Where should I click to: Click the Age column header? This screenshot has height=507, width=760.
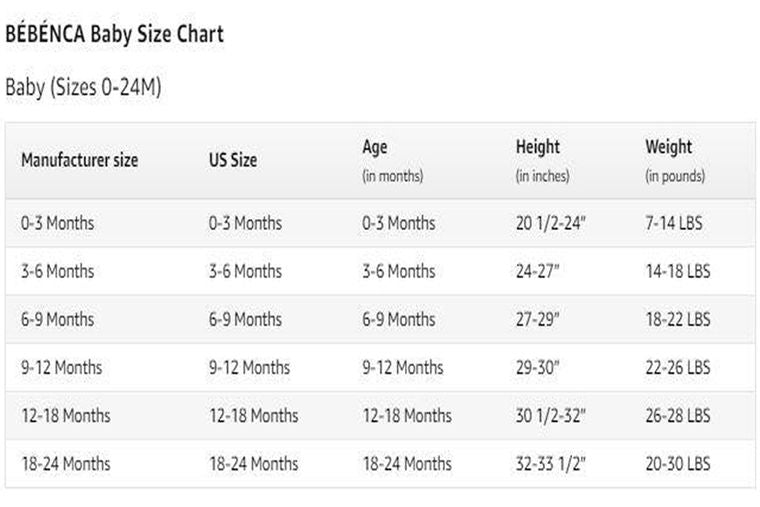[x=374, y=147]
